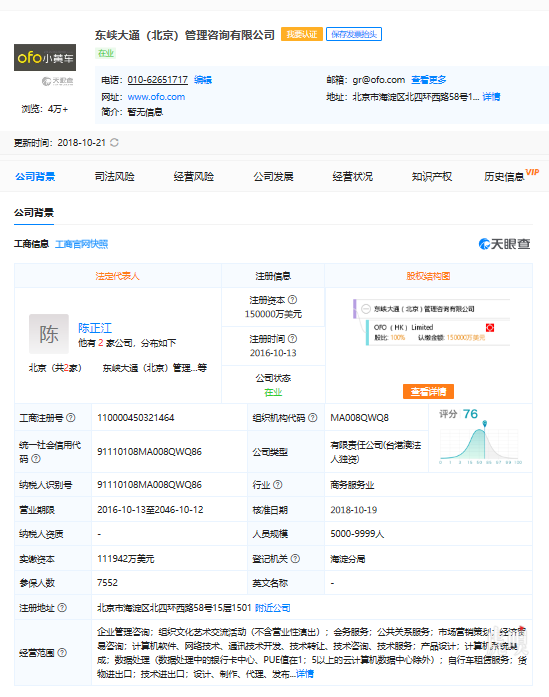Click organization code MA008QWQ8
The width and height of the screenshot is (549, 697).
(360, 417)
